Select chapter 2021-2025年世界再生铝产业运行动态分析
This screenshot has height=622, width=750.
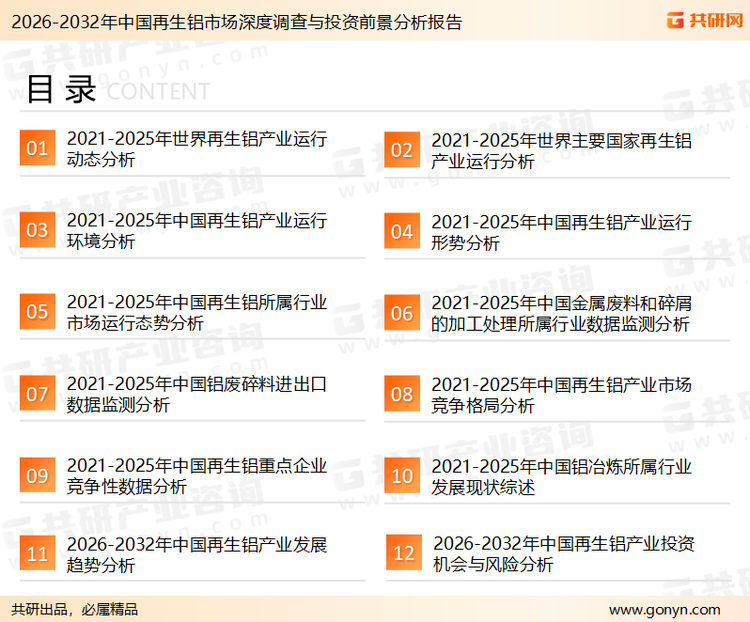pyautogui.click(x=197, y=149)
